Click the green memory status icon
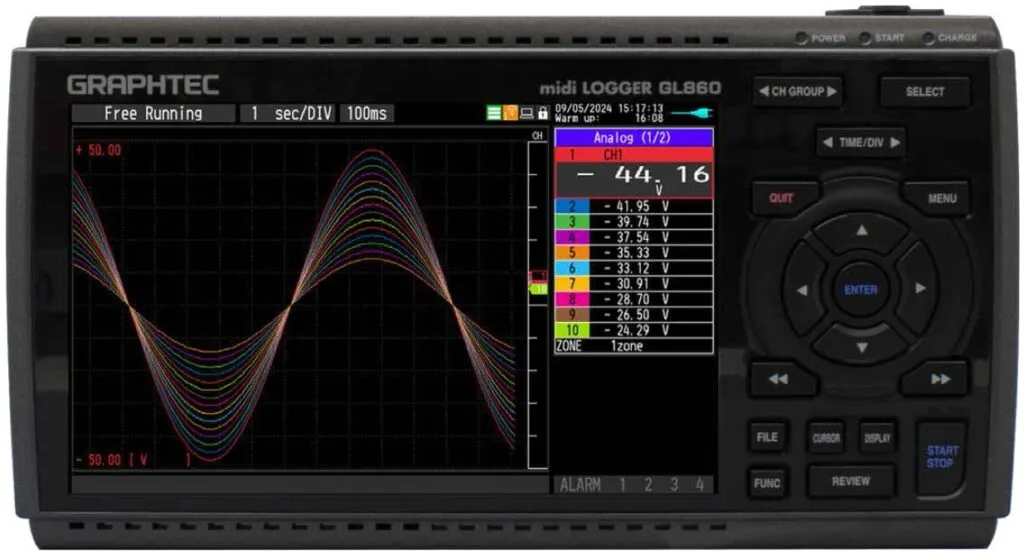Image resolution: width=1024 pixels, height=555 pixels. tap(494, 113)
